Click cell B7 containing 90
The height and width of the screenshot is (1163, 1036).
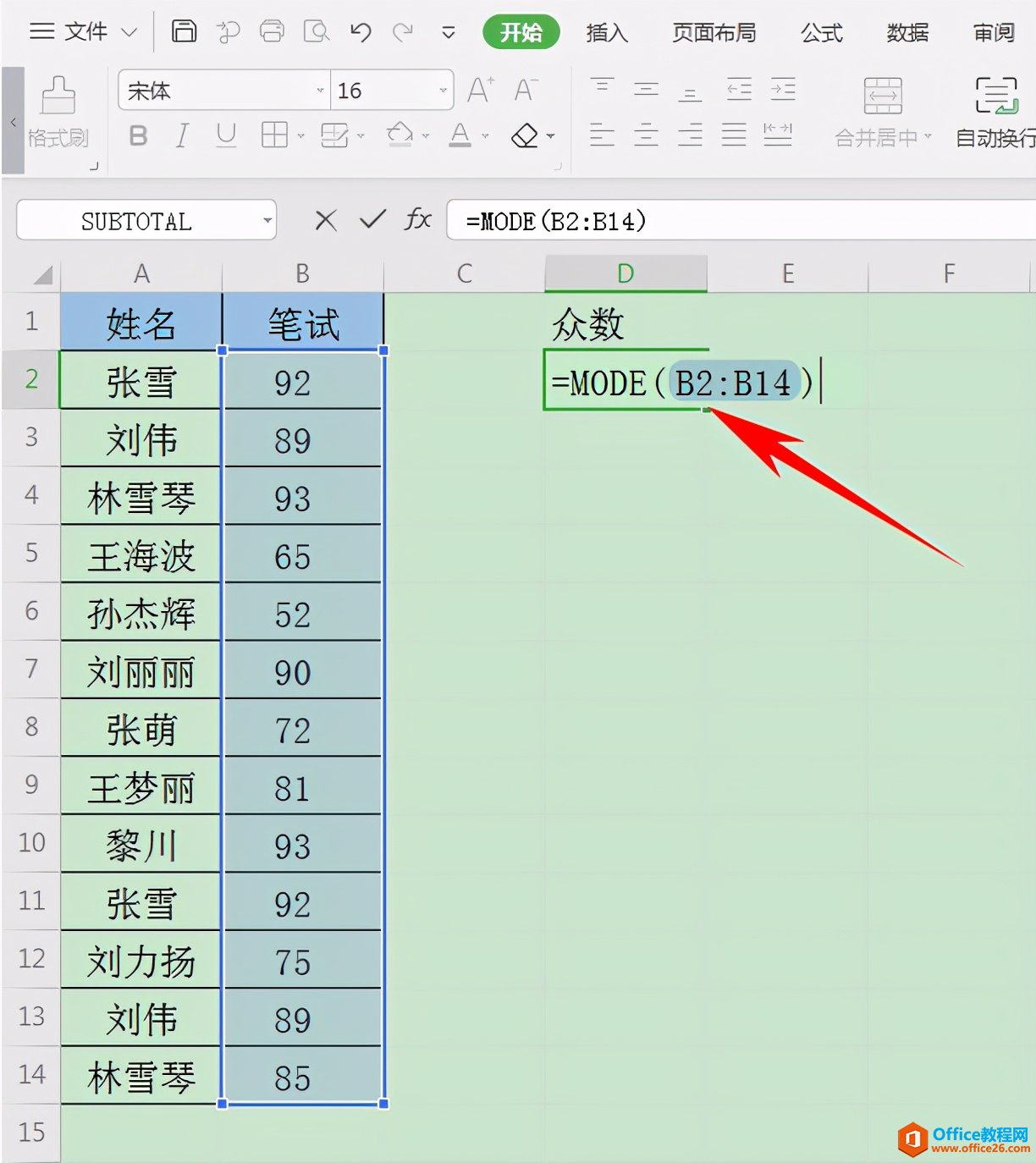(x=302, y=671)
